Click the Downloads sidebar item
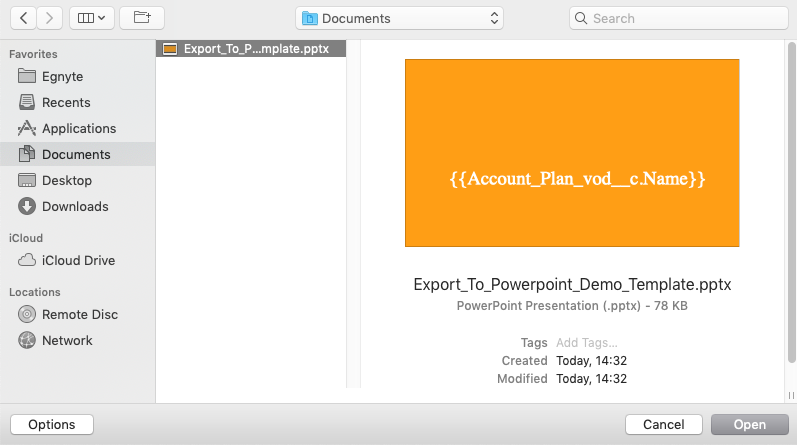The width and height of the screenshot is (797, 445). [74, 207]
